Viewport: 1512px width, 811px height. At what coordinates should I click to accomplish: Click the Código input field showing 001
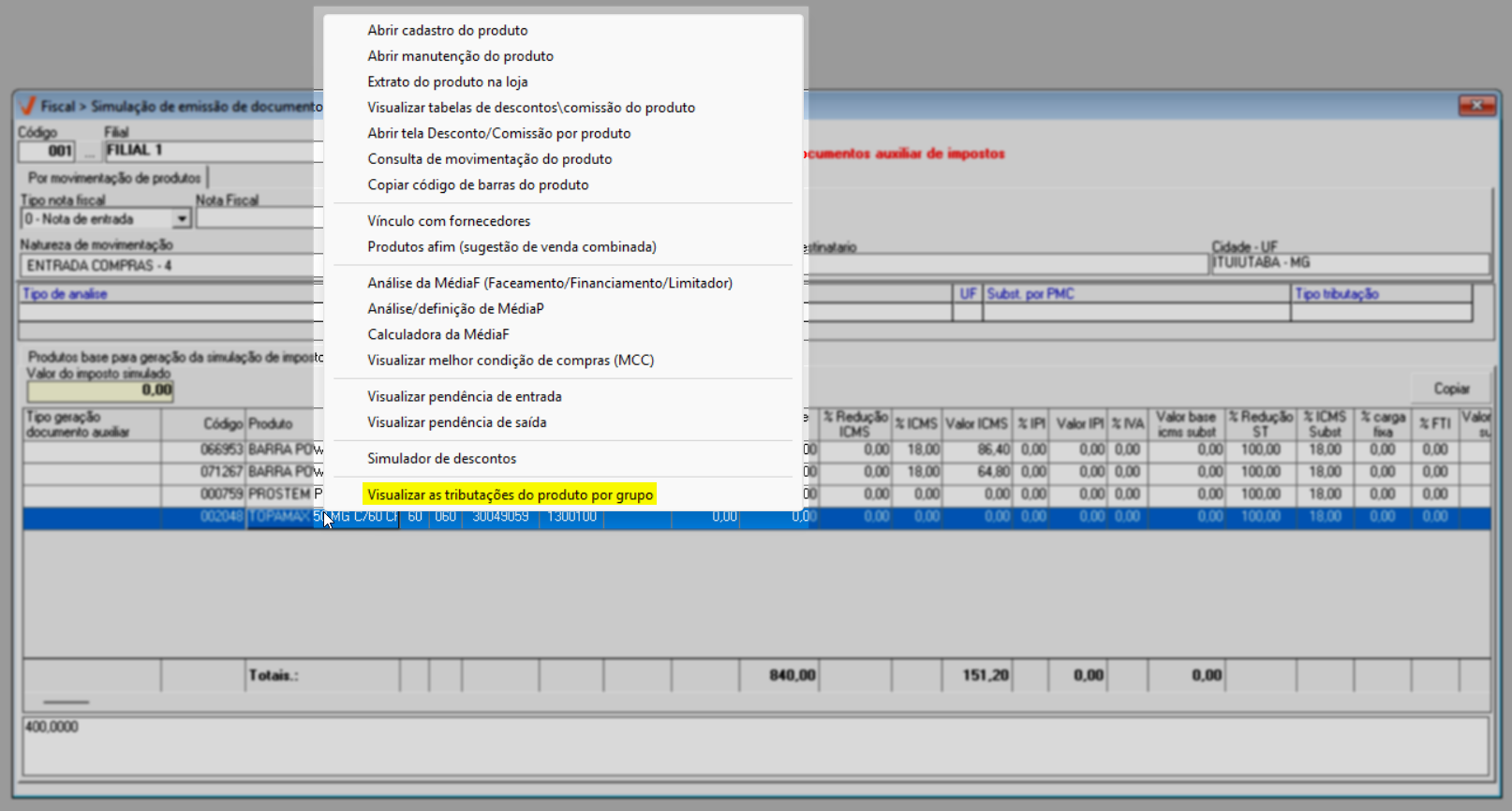(47, 151)
